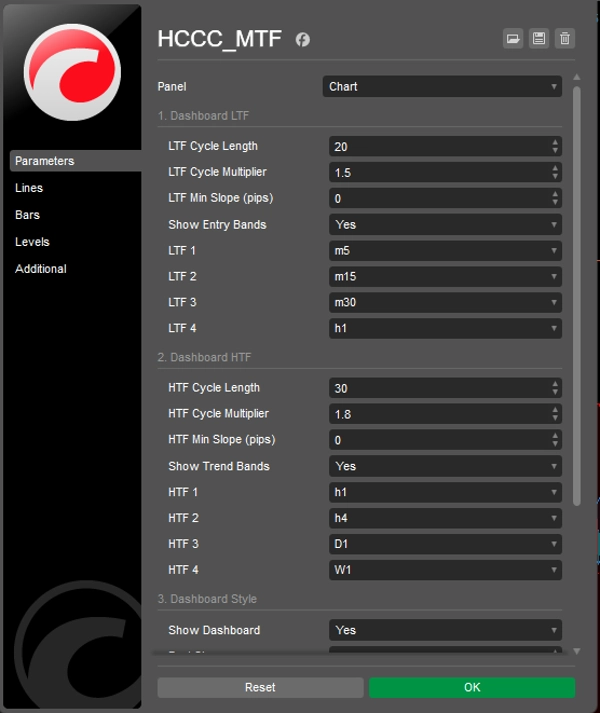
Task: Expand the LTF 1 timeframe dropdown
Action: point(445,251)
